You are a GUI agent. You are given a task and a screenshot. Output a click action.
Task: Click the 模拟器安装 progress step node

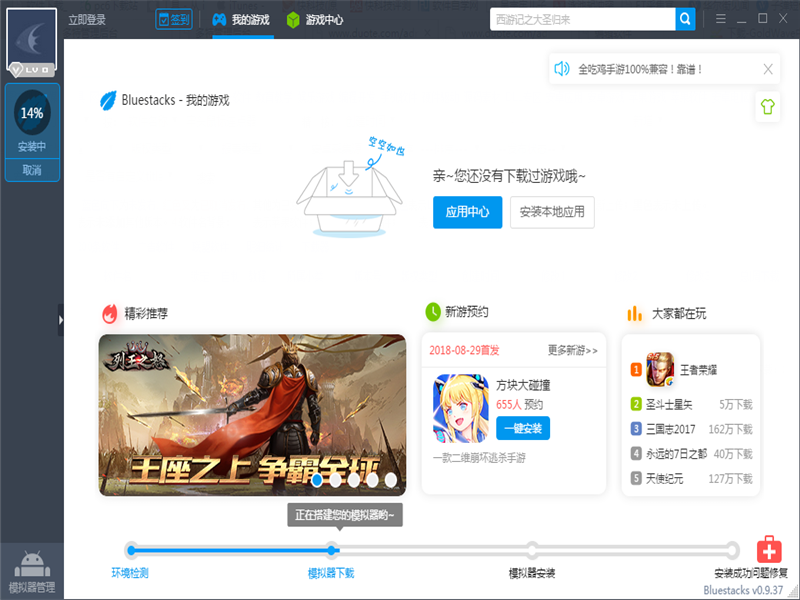point(532,550)
